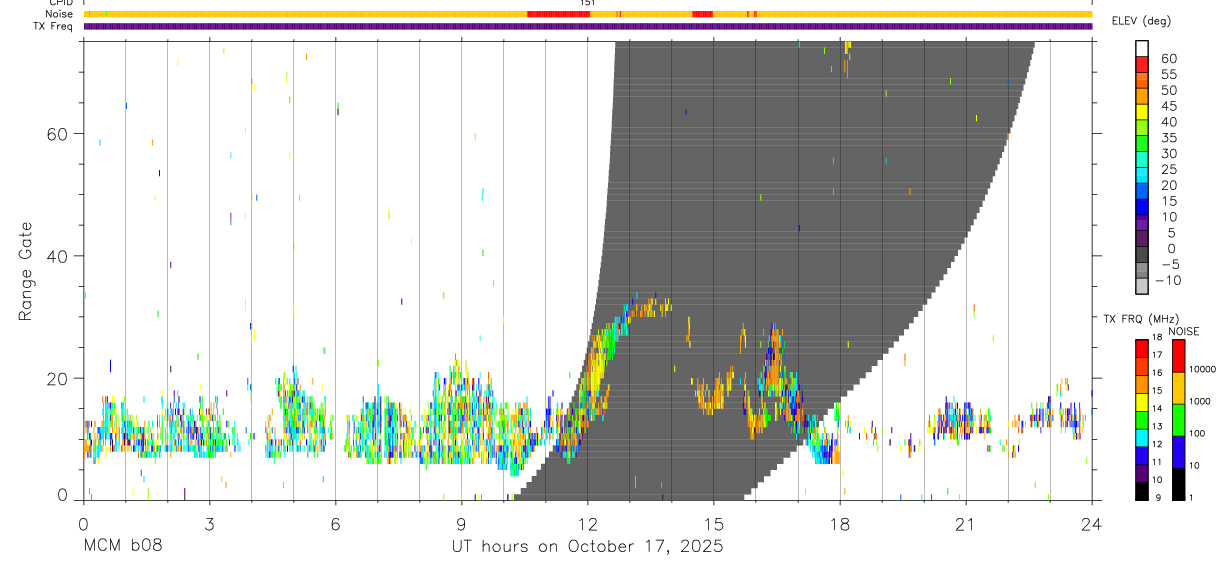Click the long red segment in the Noise bar

tap(558, 14)
